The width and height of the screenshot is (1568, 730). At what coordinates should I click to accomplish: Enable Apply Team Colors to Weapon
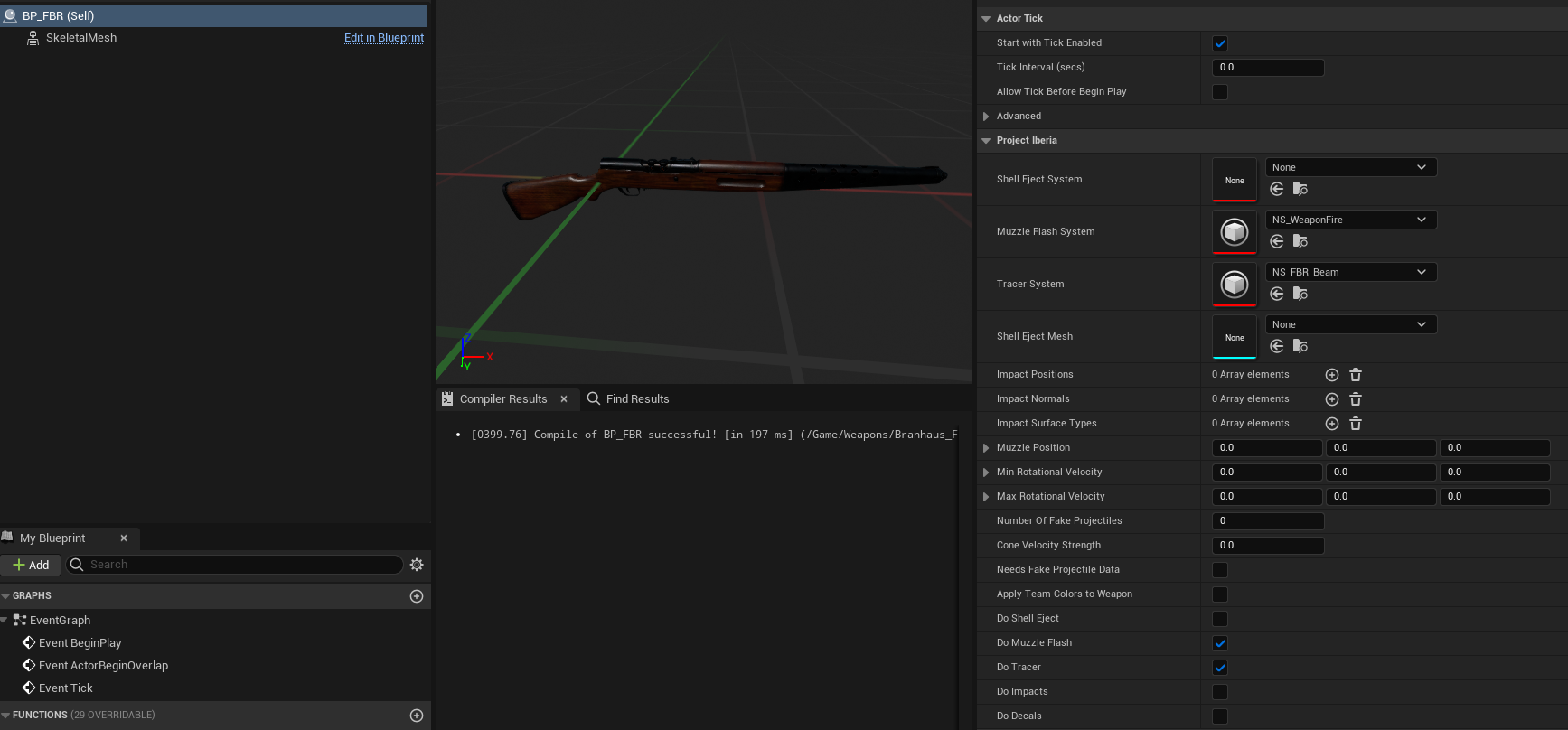coord(1220,594)
